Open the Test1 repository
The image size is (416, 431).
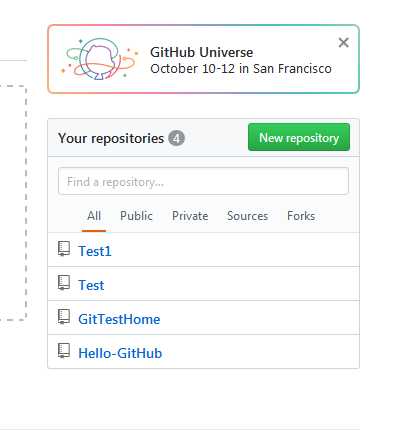[x=95, y=251]
